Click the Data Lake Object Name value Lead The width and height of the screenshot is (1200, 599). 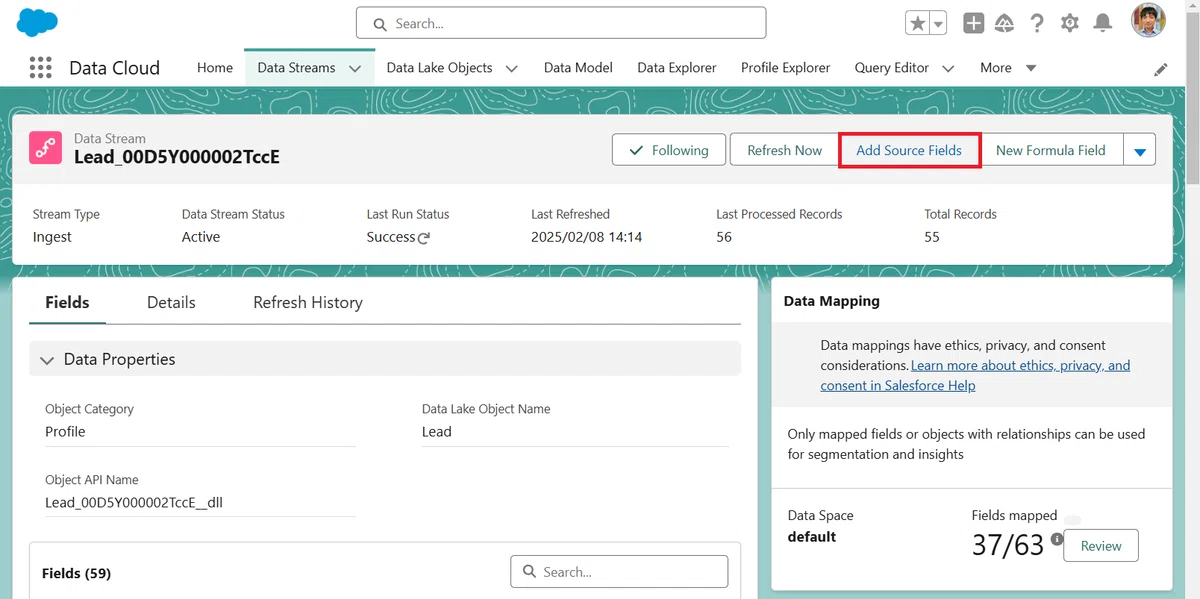(x=437, y=432)
